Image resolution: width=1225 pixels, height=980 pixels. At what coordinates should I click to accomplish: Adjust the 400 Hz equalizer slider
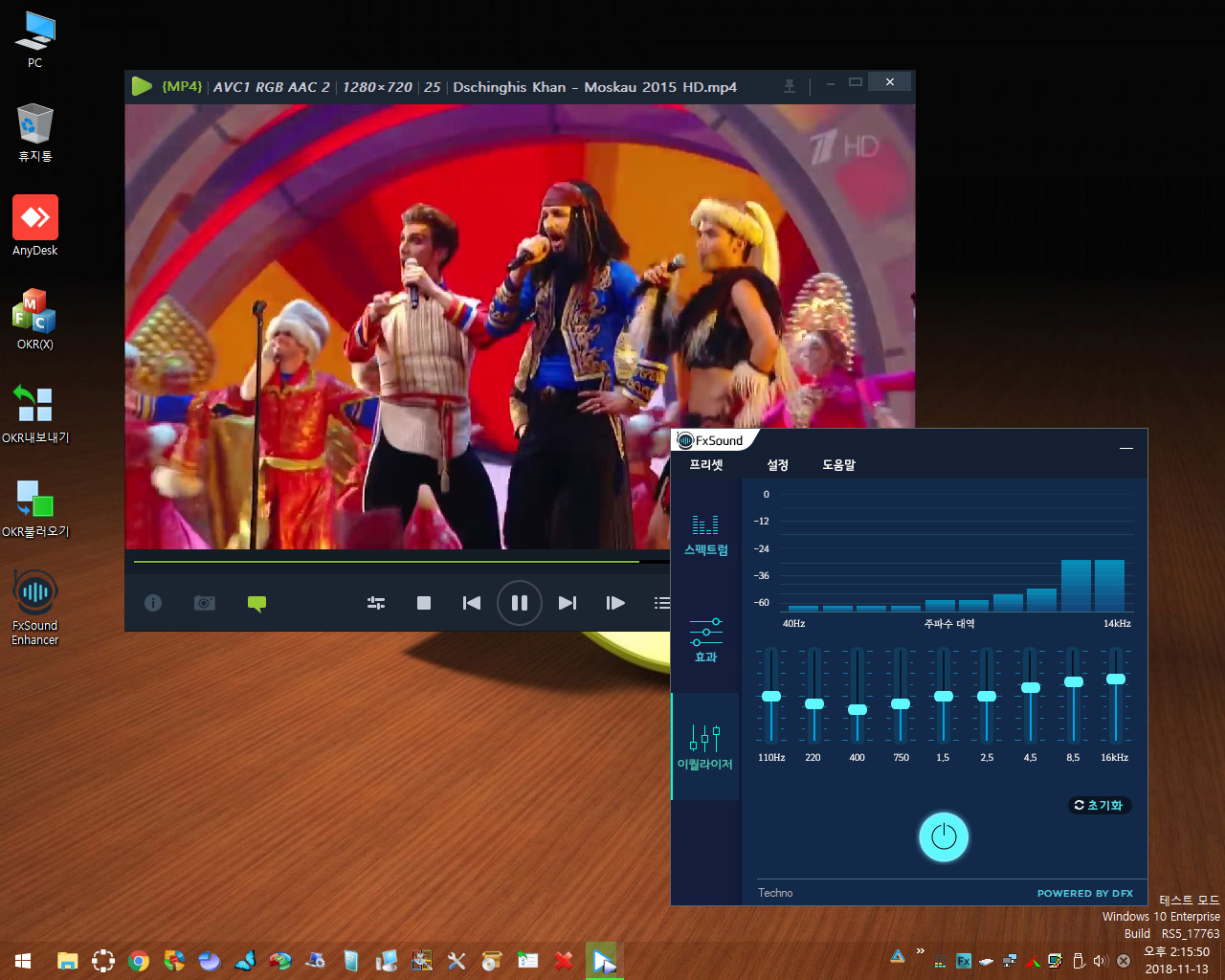coord(857,709)
